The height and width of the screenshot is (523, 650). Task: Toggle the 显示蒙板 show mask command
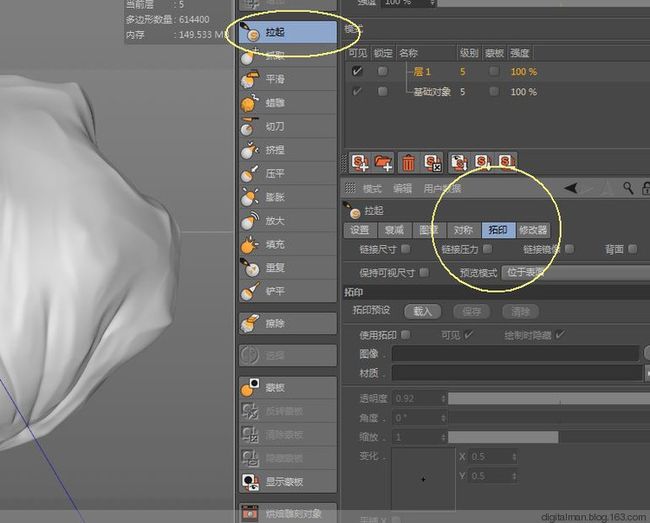288,482
